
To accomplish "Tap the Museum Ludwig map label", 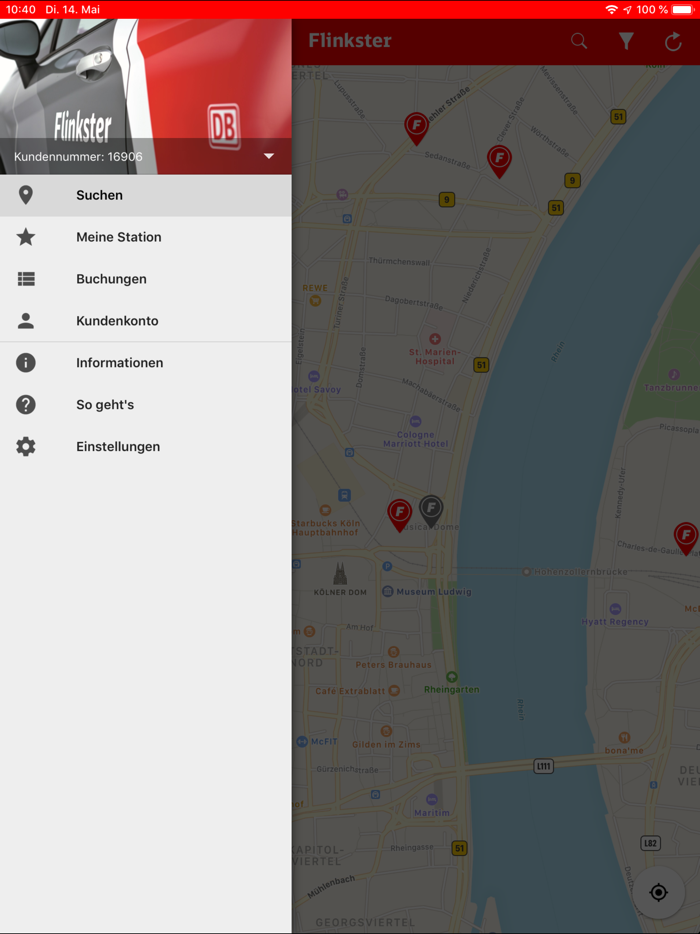I will 434,591.
